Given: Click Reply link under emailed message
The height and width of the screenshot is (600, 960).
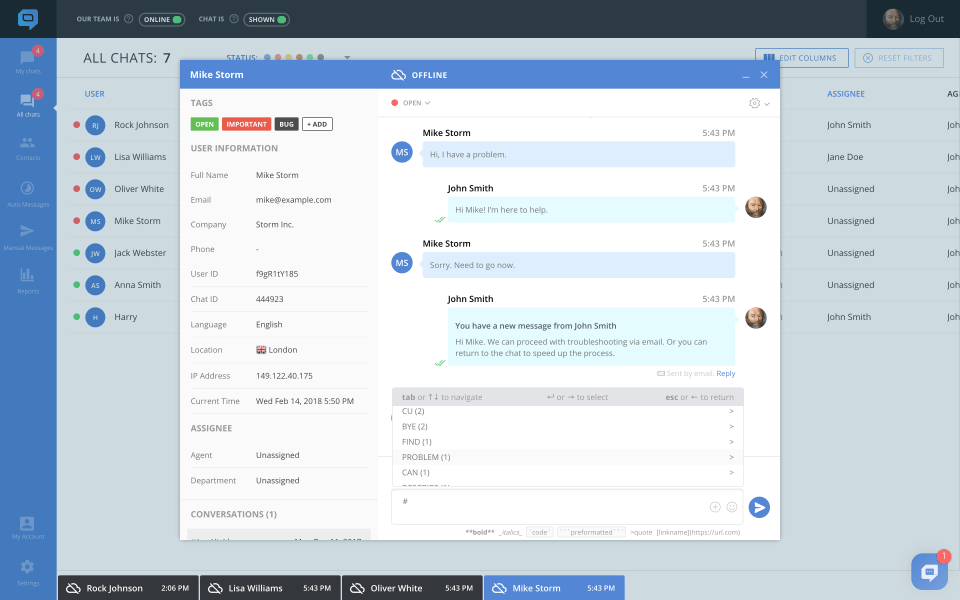Looking at the screenshot, I should pos(726,373).
